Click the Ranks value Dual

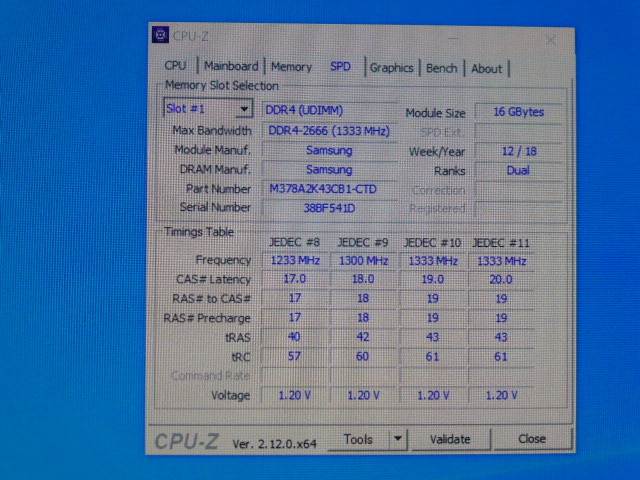click(519, 170)
